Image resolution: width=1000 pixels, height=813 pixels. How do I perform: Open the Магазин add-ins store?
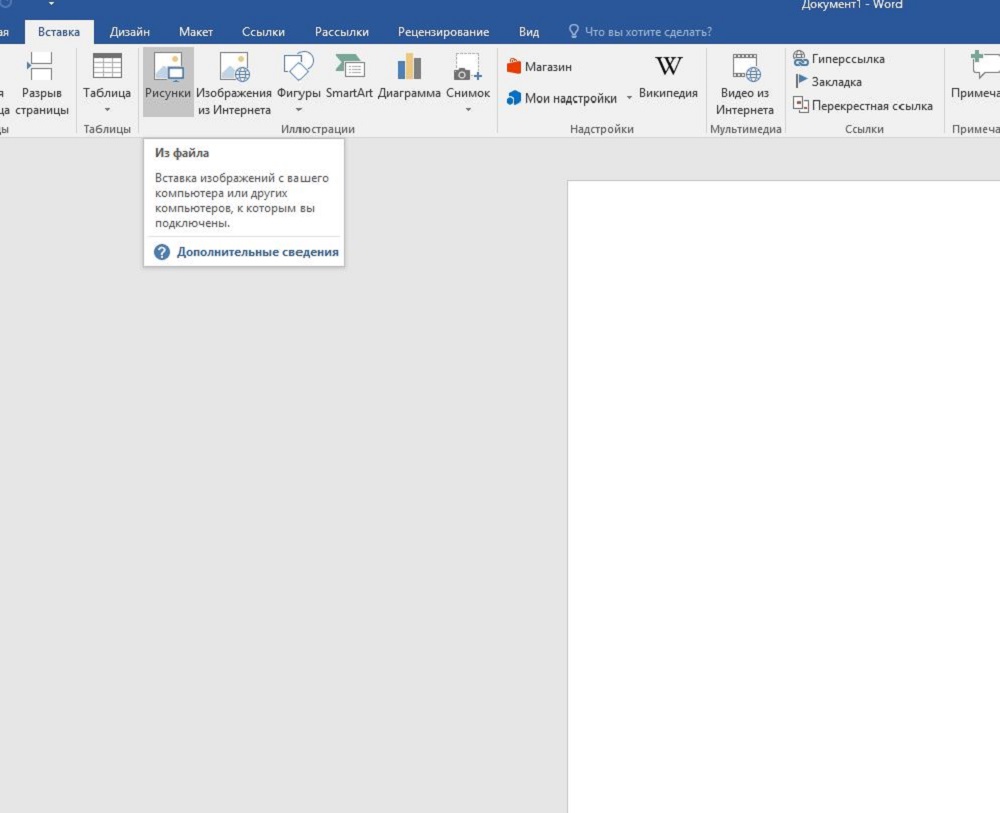pos(539,67)
